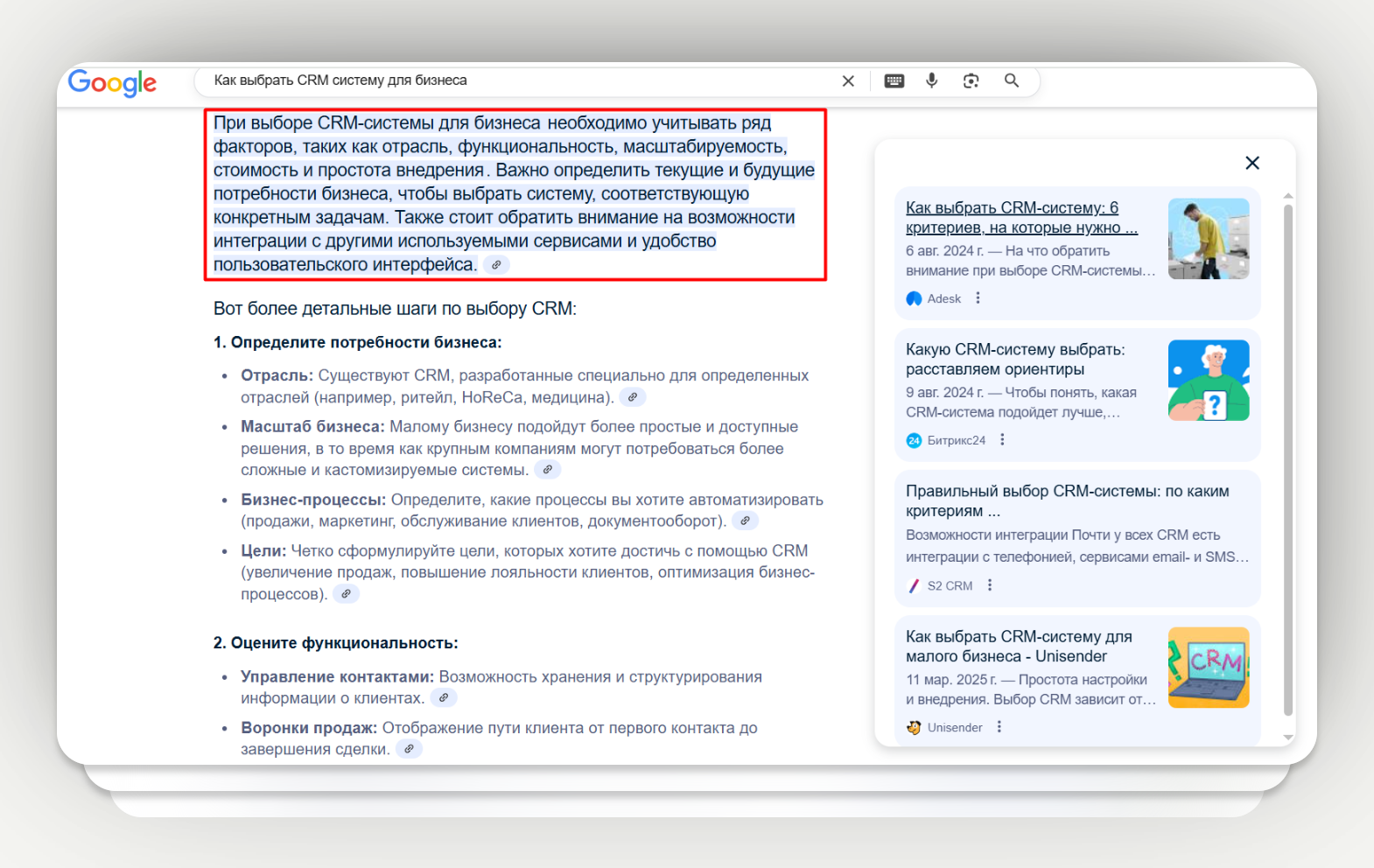1374x868 pixels.
Task: Click inside the Google search input field
Action: coord(516,80)
